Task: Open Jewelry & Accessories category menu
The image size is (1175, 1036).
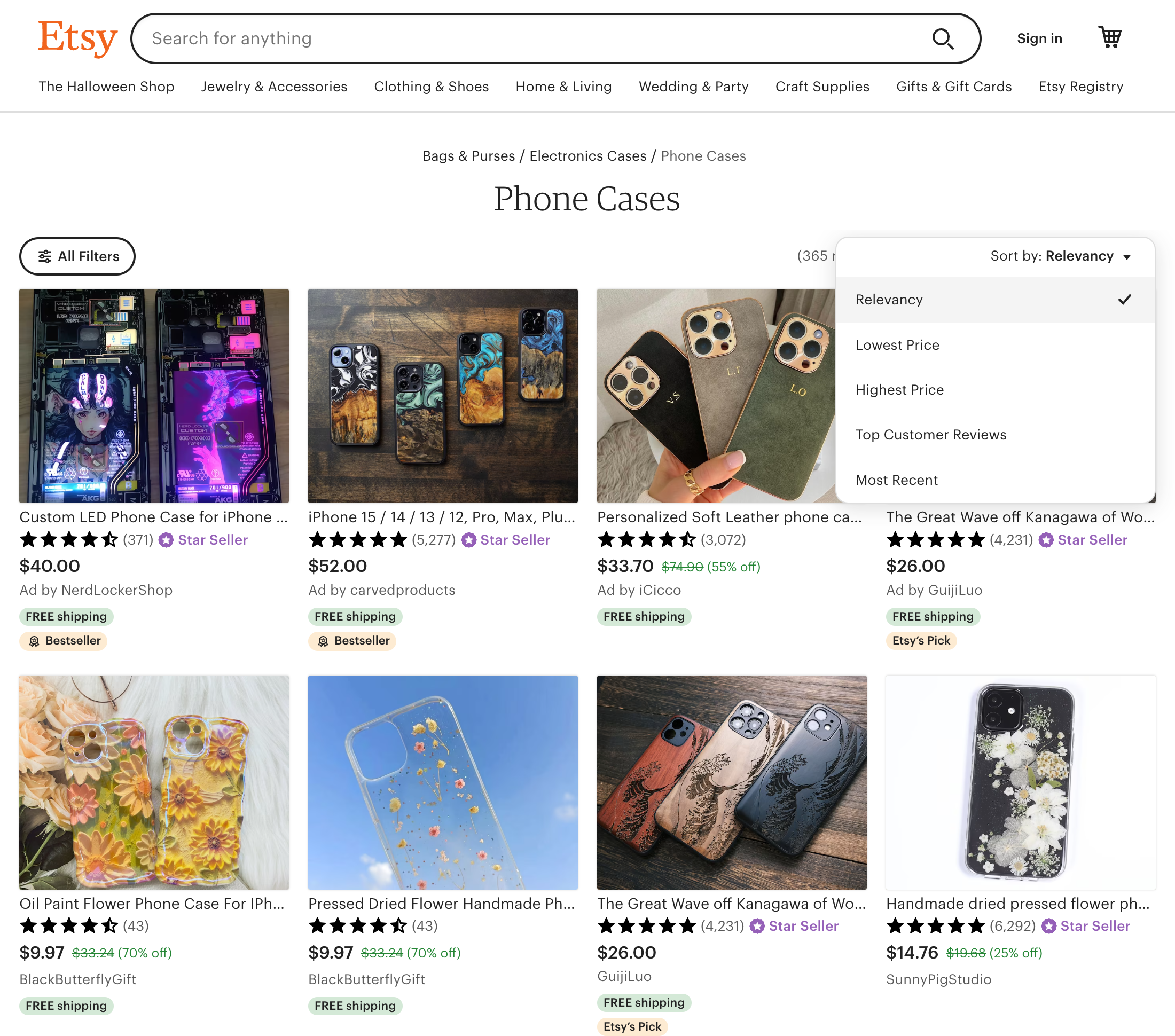Action: (273, 86)
